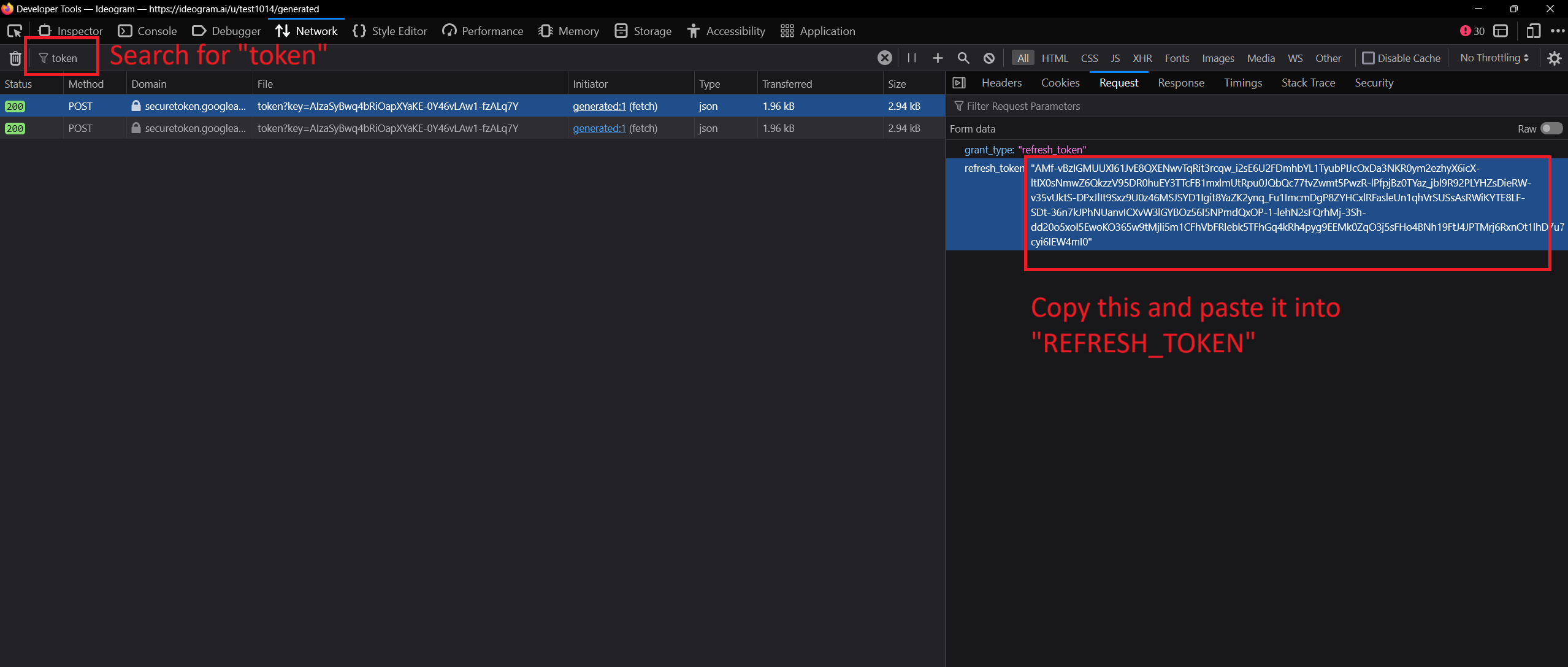This screenshot has height=667, width=1568.
Task: Enable the Disable Cache checkbox
Action: [x=1368, y=58]
